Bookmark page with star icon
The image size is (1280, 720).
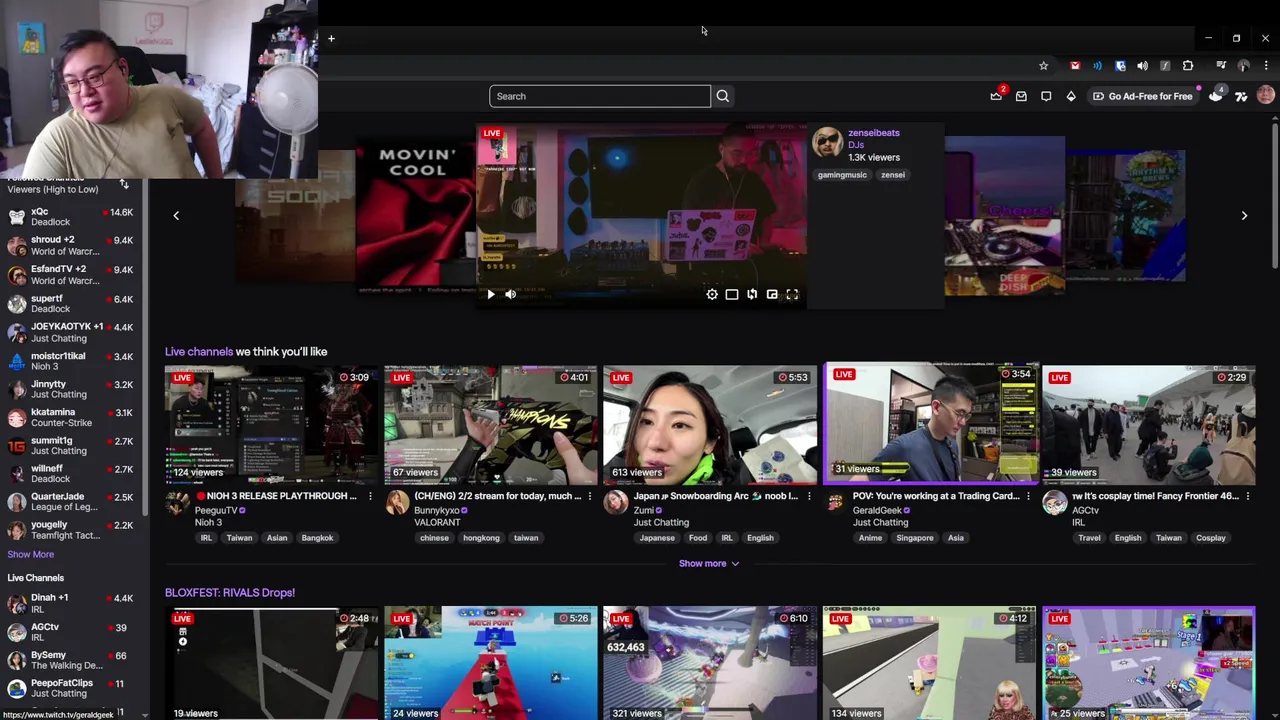tap(1043, 66)
